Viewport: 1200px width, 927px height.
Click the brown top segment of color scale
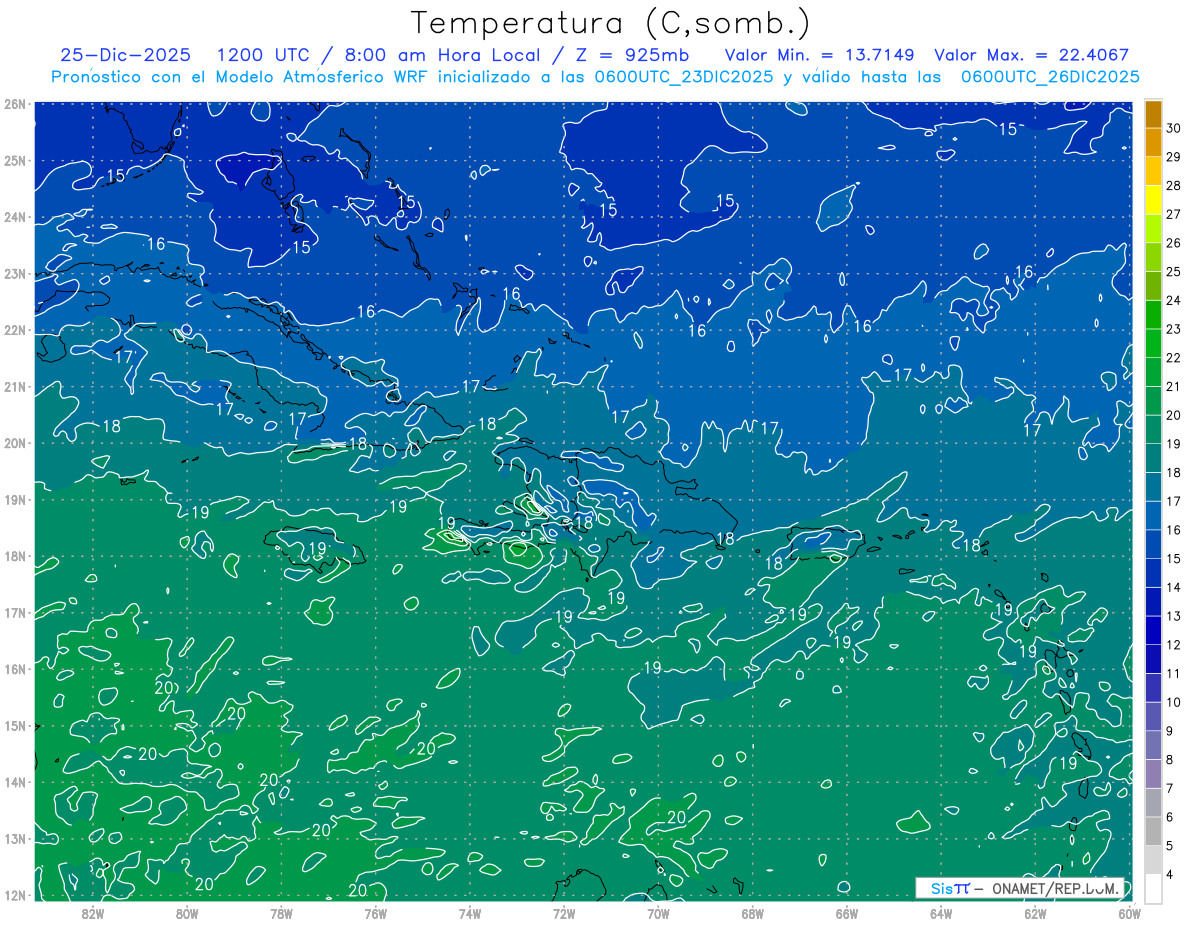pyautogui.click(x=1153, y=114)
